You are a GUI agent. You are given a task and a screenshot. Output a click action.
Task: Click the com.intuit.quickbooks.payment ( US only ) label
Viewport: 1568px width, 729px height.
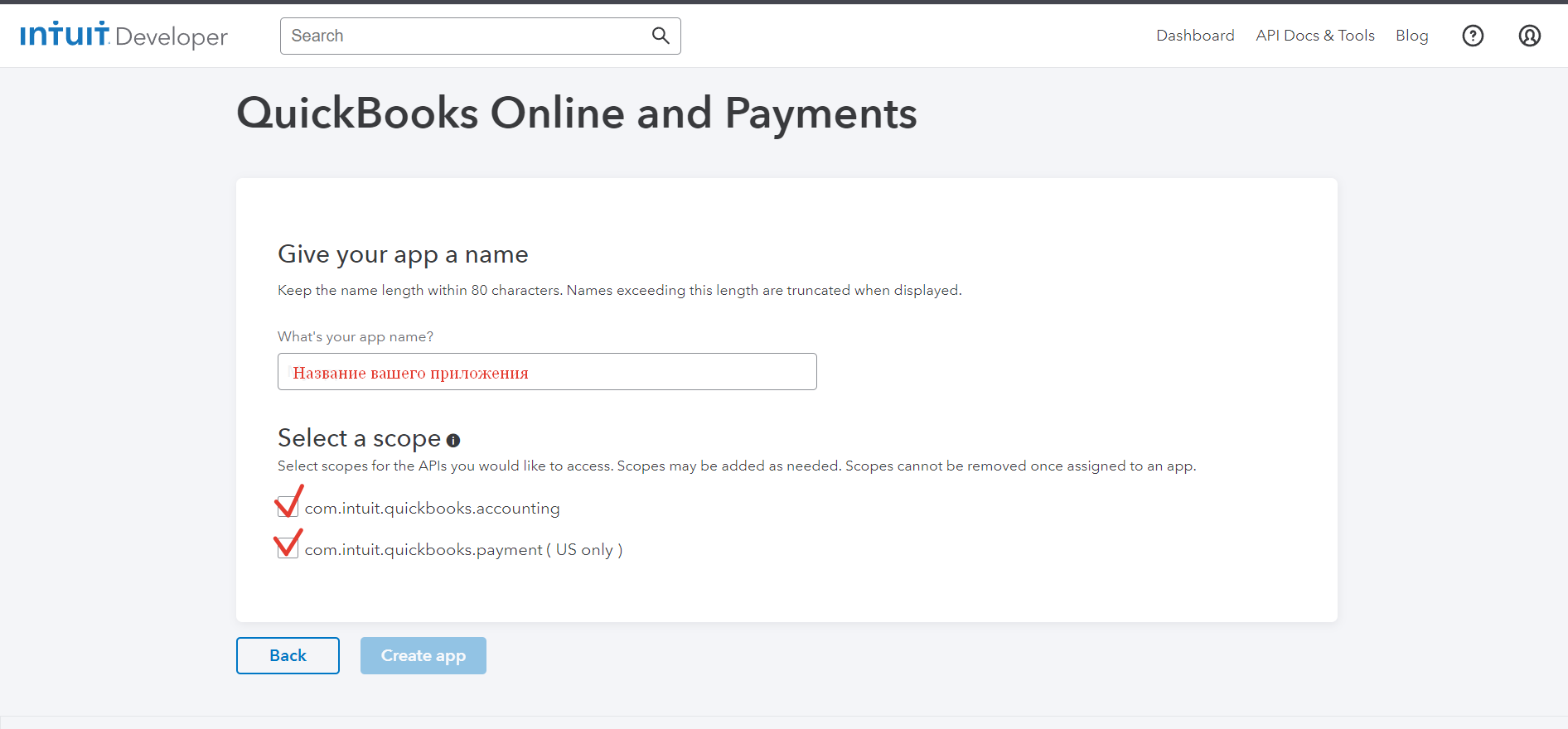click(x=464, y=550)
